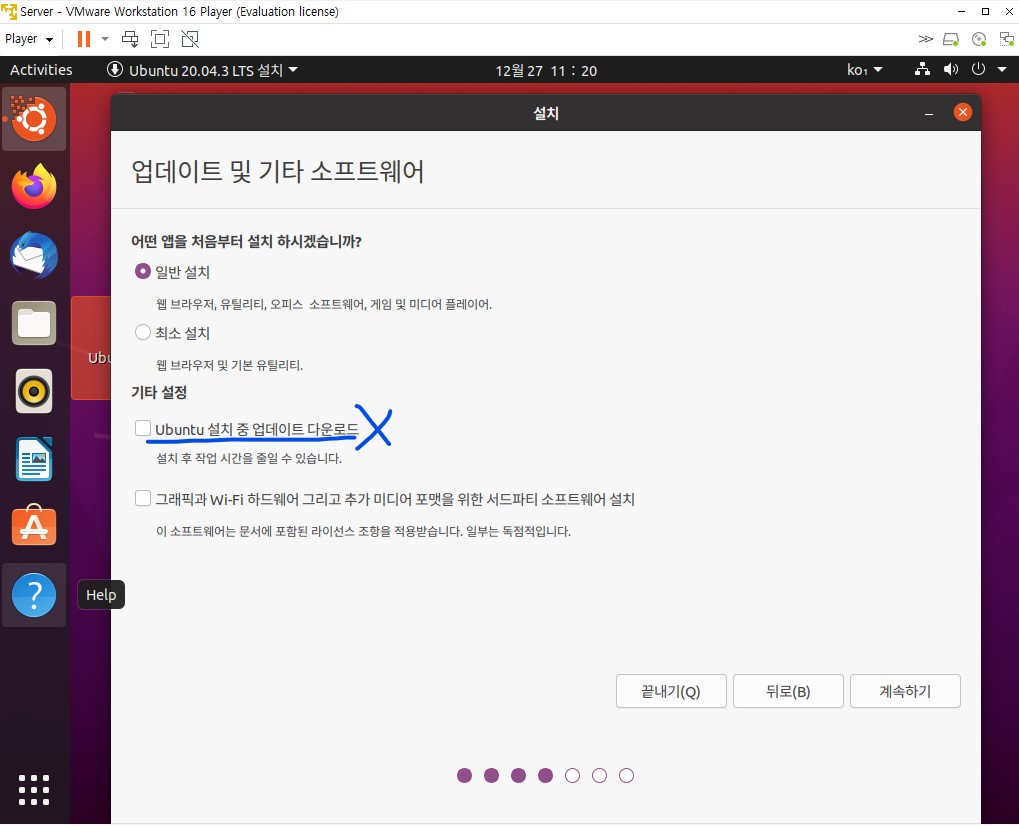
Task: Open the ko input source dropdown
Action: point(864,70)
